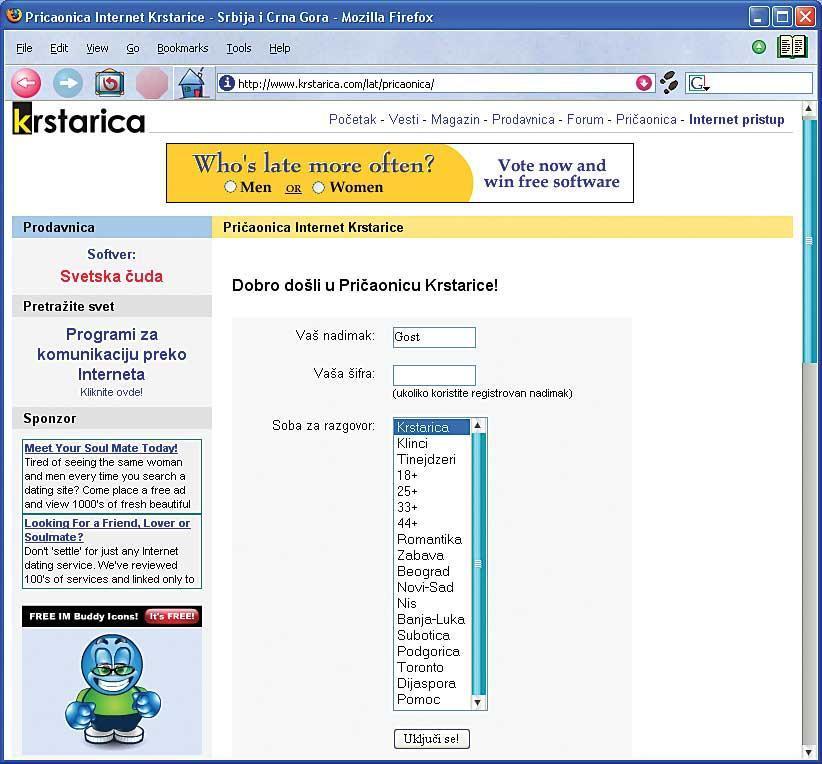This screenshot has width=822, height=764.
Task: Click the krstarica logo
Action: (78, 119)
